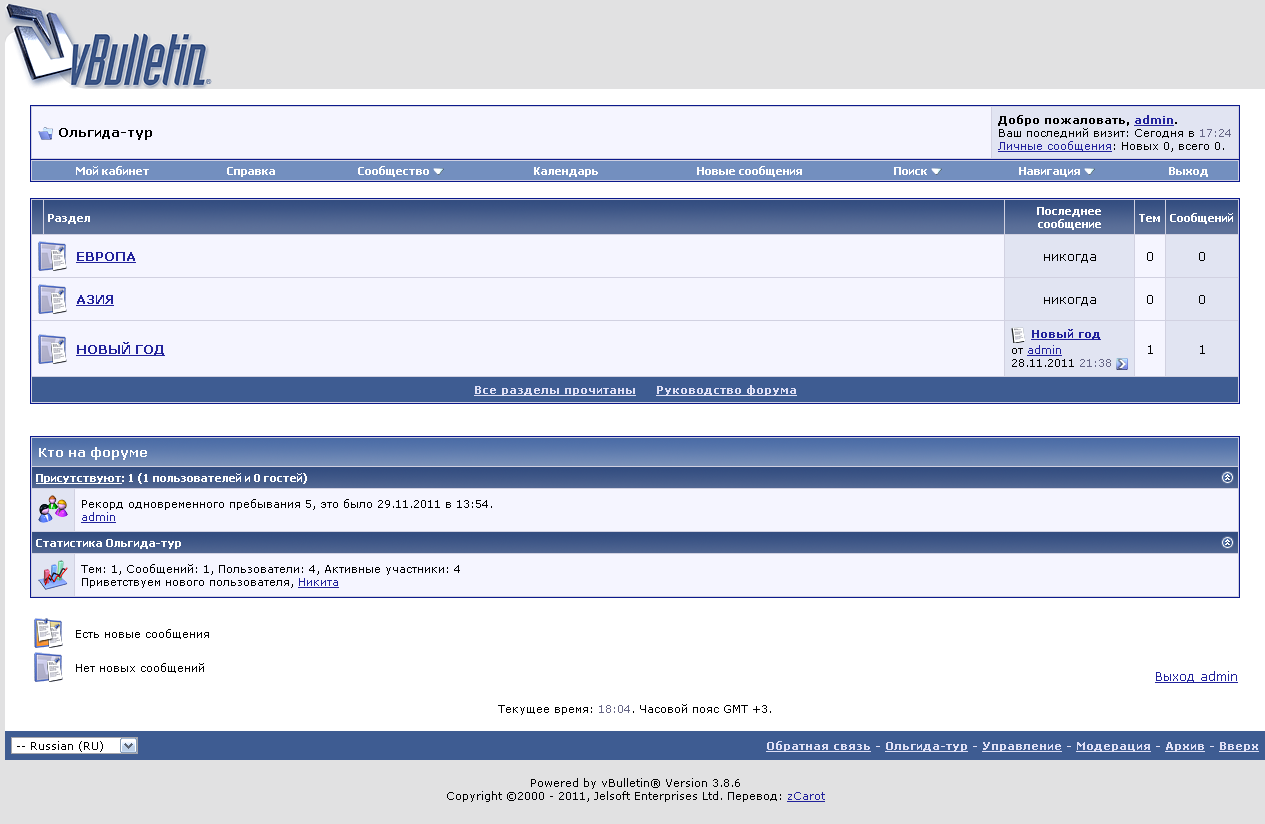Click Выход in navbar
This screenshot has height=824, width=1265.
tap(1188, 171)
